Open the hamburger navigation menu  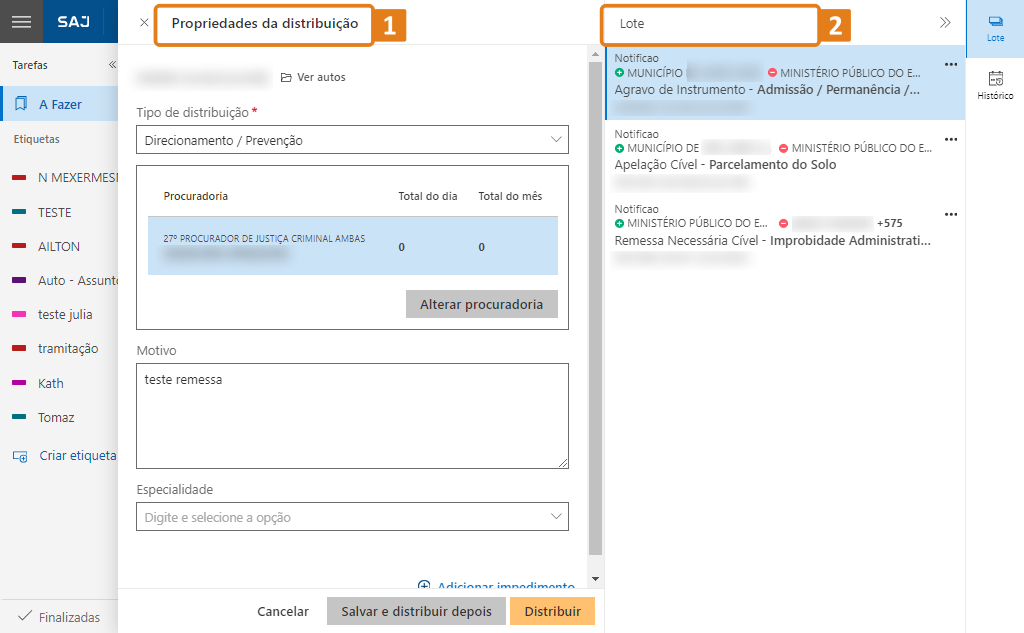pyautogui.click(x=21, y=21)
